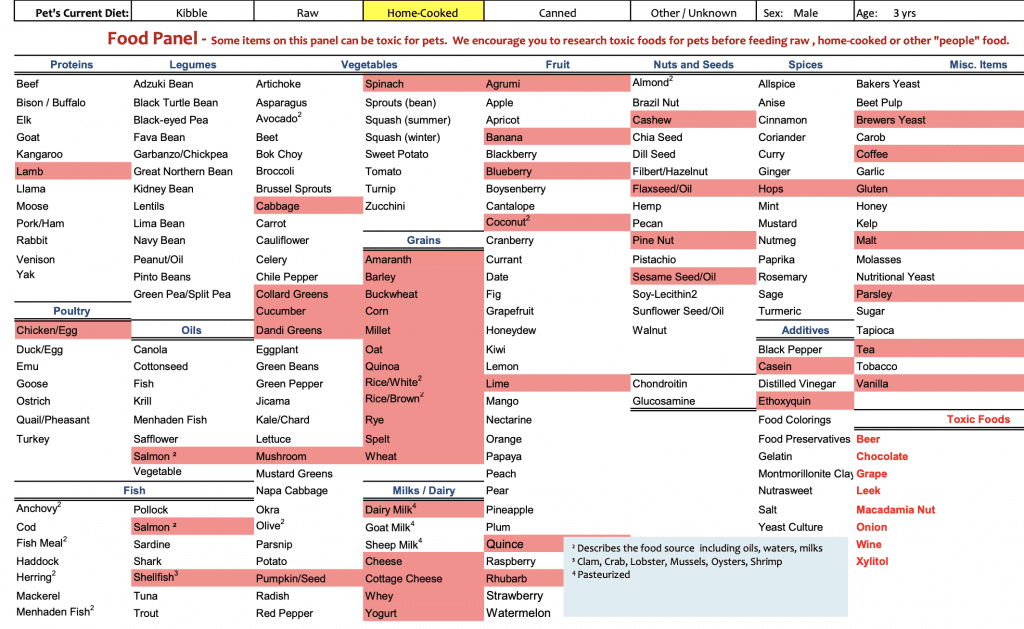Click the highlighted Yogurt cell
Screen dimensions: 1024x629
[x=423, y=613]
